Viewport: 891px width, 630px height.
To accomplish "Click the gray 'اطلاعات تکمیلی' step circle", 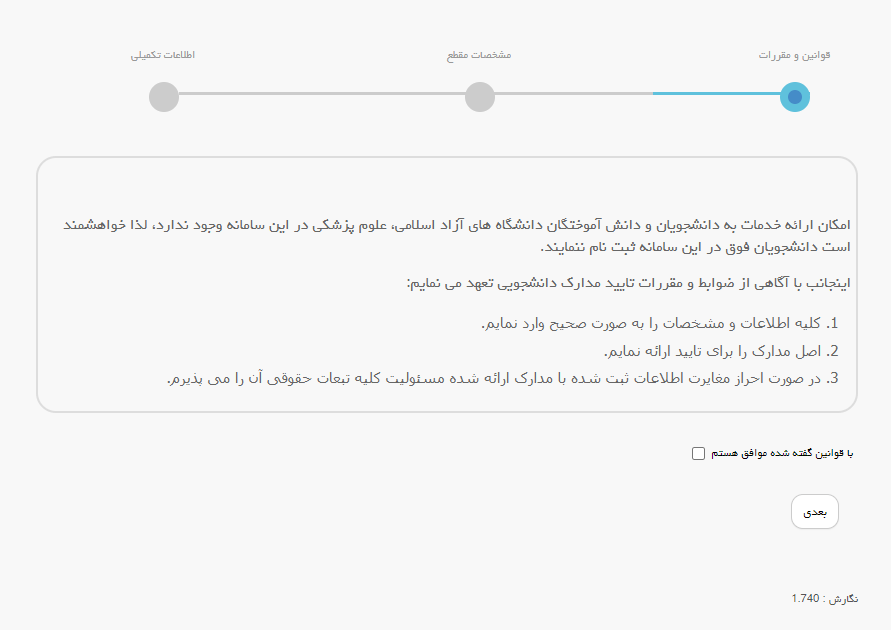I will 163,97.
